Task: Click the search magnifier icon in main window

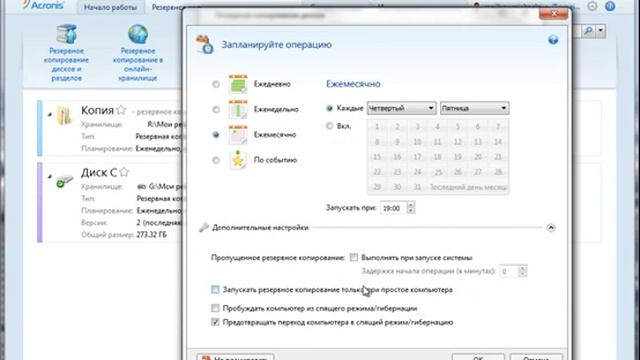Action: coord(588,31)
